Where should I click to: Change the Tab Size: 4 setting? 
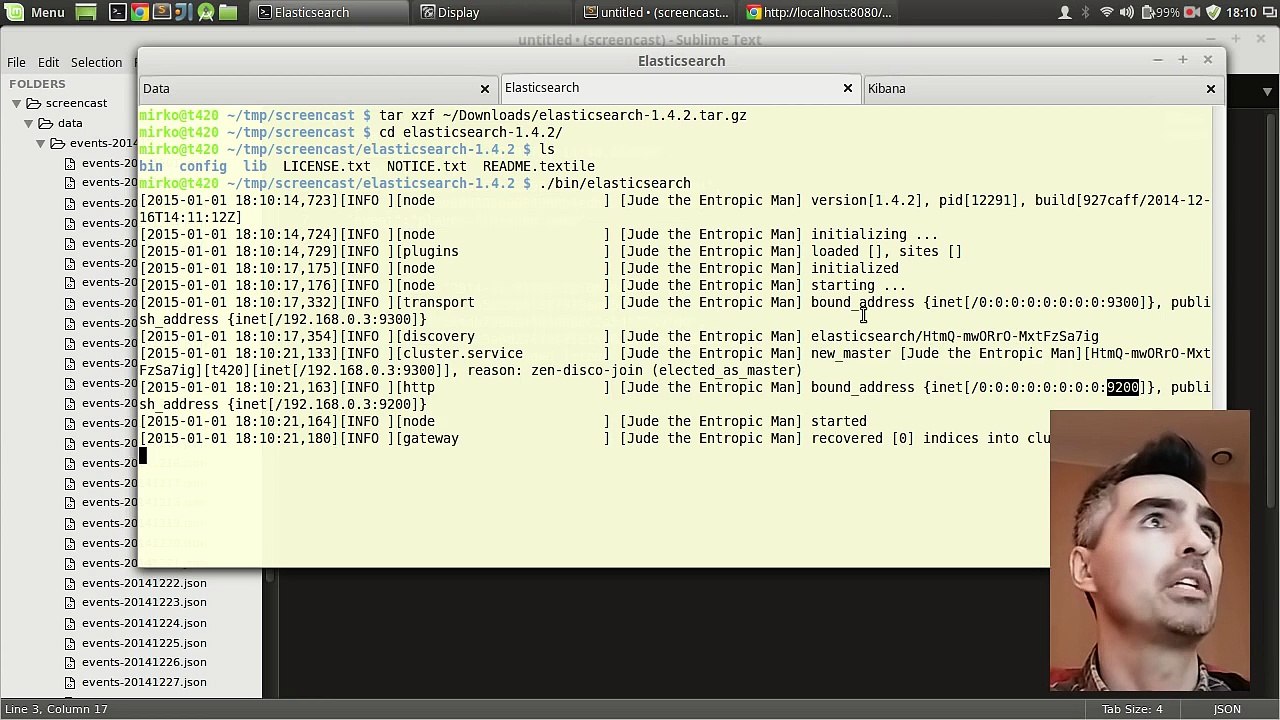coord(1132,709)
